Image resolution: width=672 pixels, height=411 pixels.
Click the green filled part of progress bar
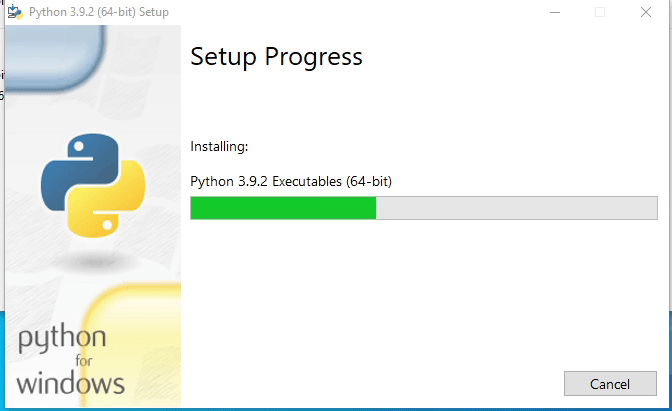[282, 208]
